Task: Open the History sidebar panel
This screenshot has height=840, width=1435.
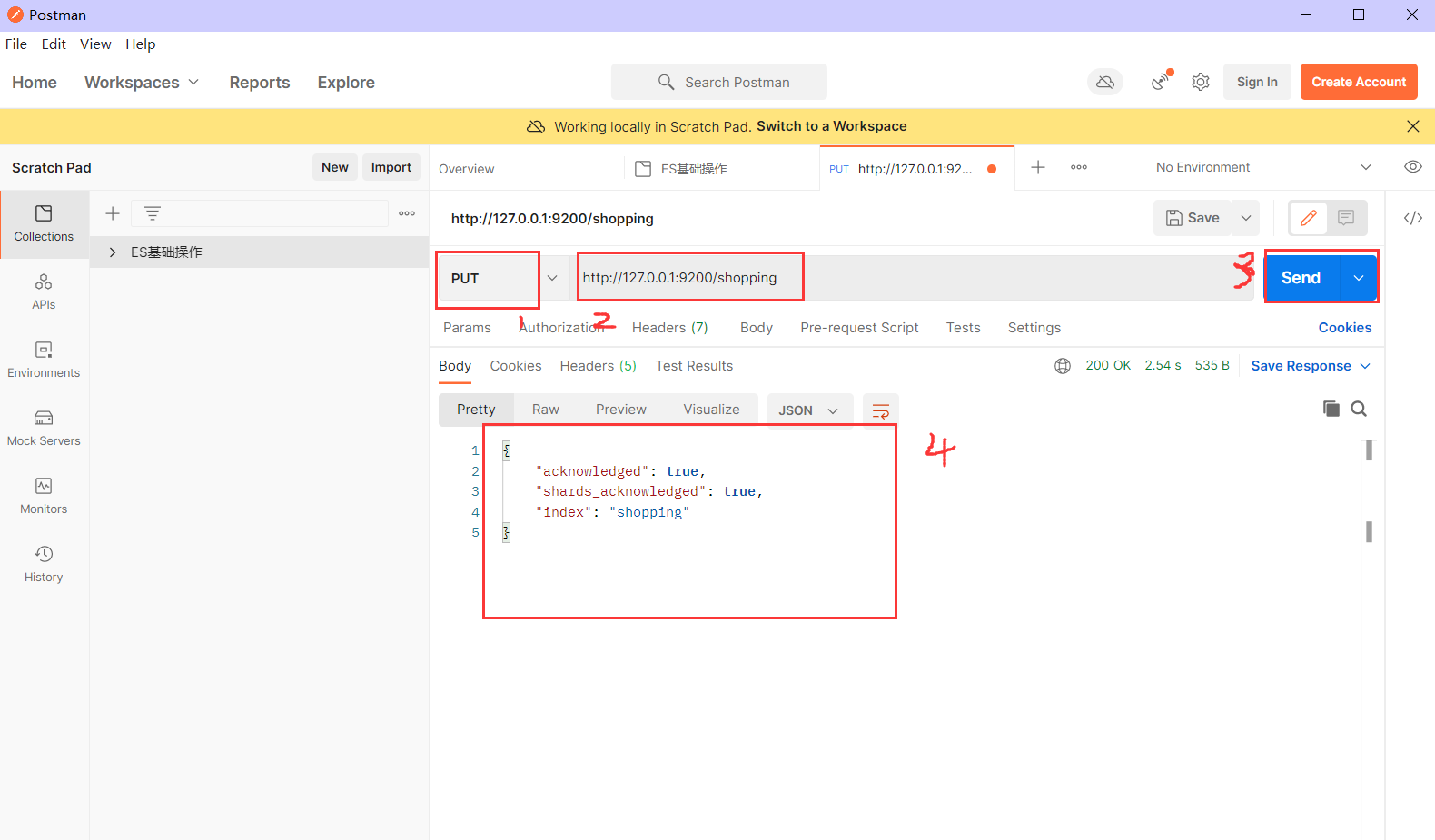Action: point(44,565)
